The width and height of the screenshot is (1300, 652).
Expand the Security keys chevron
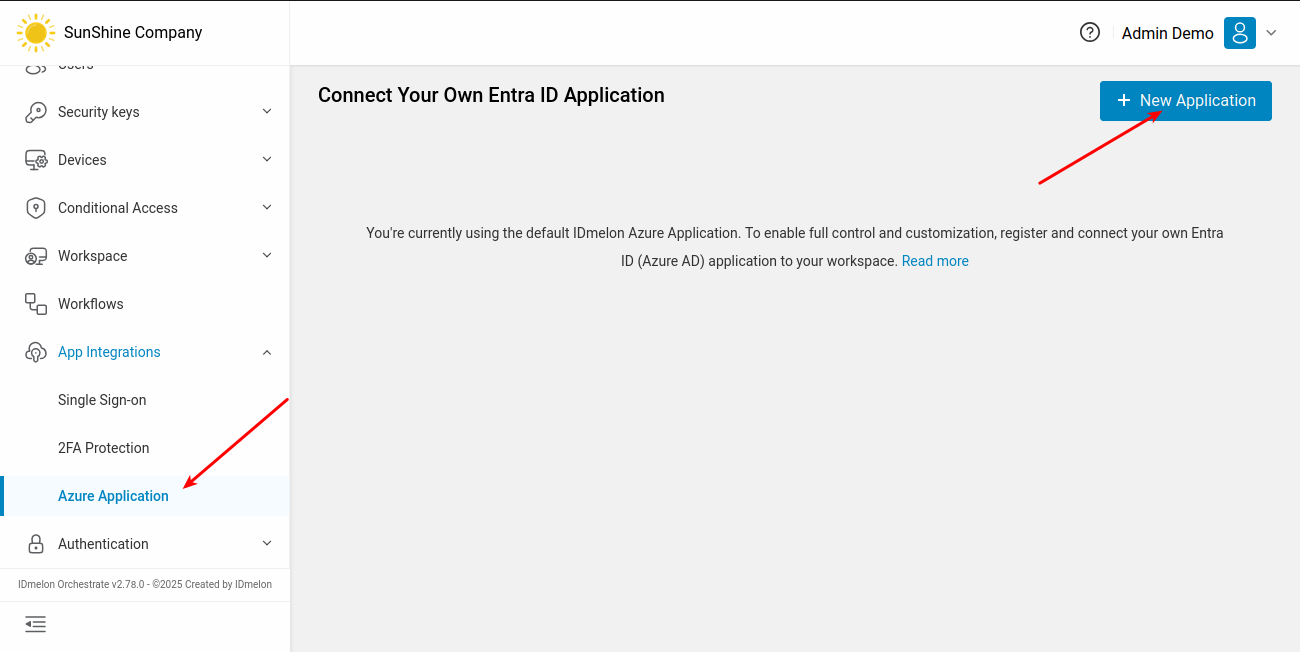click(x=267, y=111)
